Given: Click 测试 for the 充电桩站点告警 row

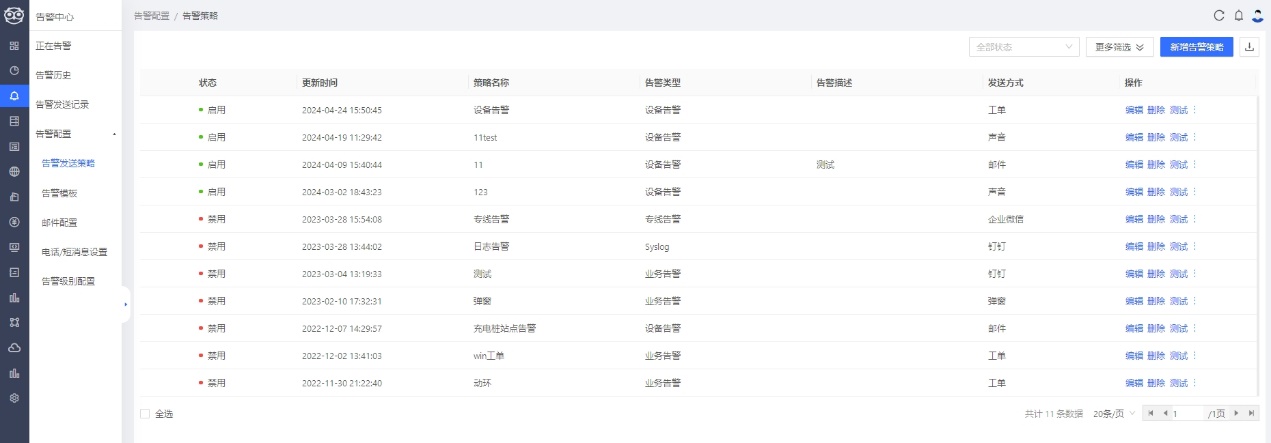Looking at the screenshot, I should [x=1178, y=328].
